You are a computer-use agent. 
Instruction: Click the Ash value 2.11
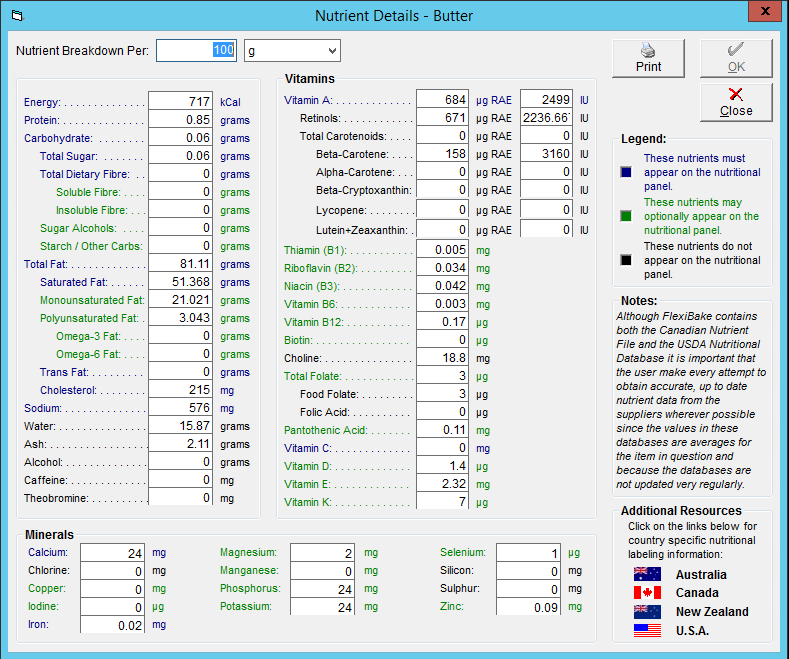(181, 444)
